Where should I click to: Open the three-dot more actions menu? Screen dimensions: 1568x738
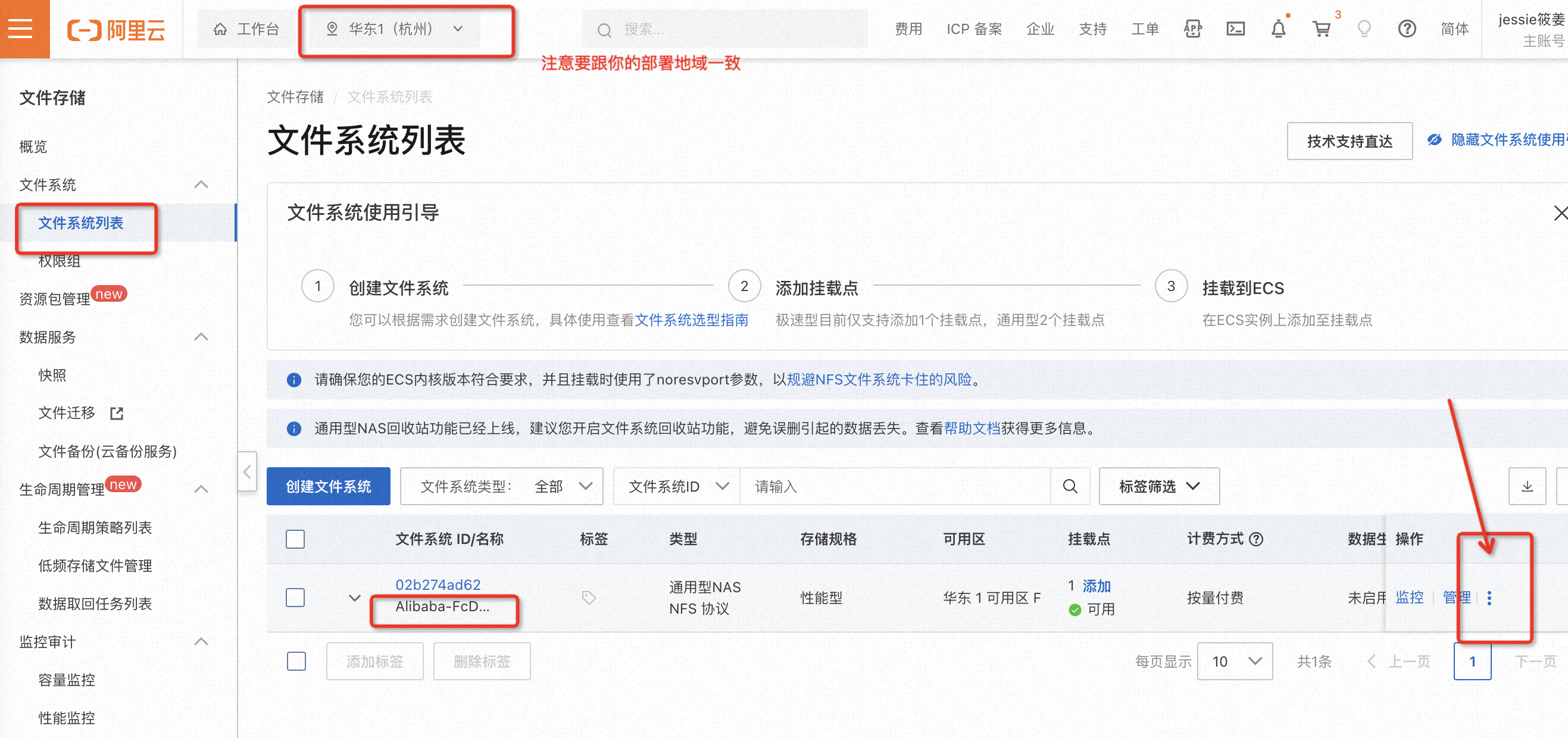1489,598
